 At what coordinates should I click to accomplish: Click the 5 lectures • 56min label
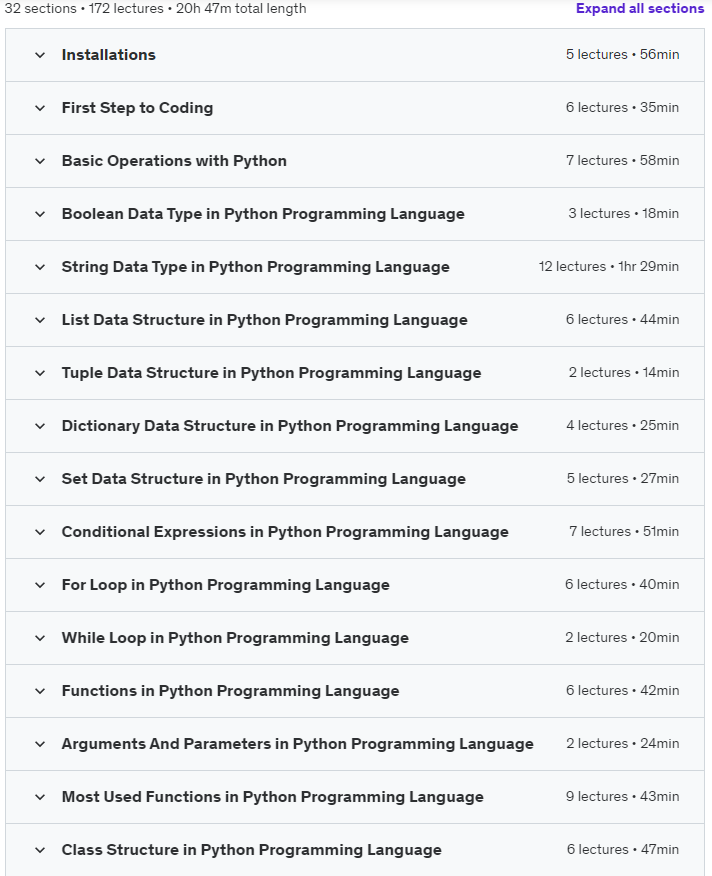pyautogui.click(x=623, y=55)
